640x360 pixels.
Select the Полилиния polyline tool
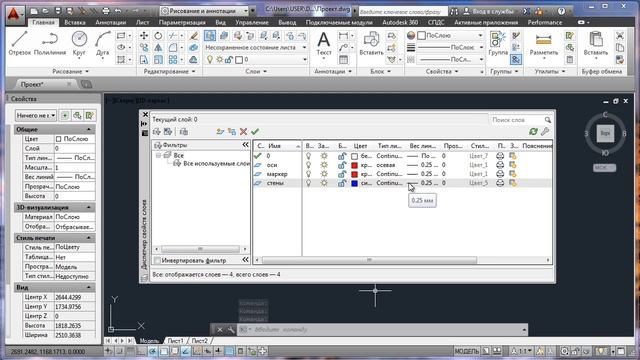(x=50, y=43)
